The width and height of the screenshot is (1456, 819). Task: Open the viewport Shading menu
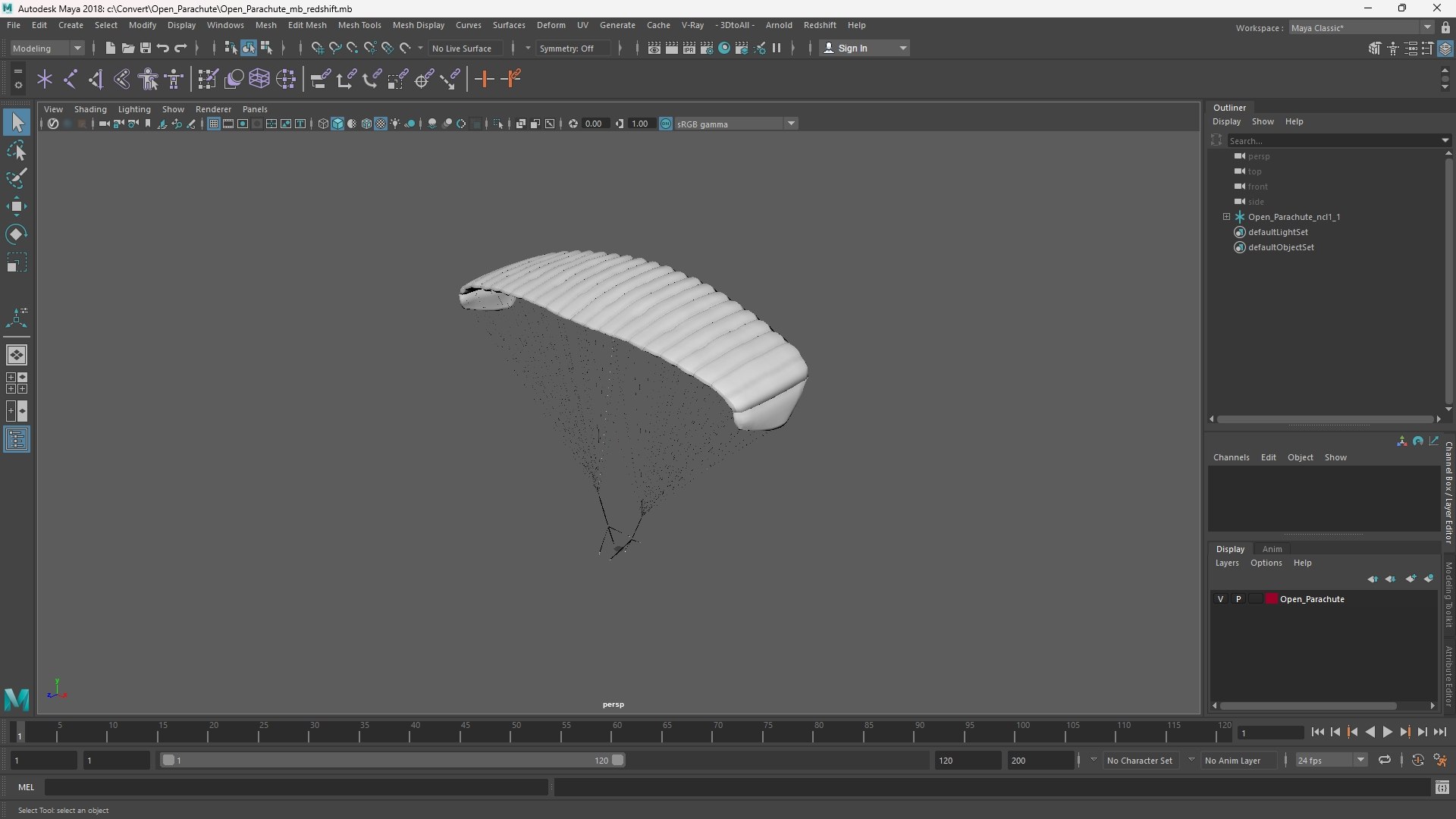pyautogui.click(x=90, y=109)
